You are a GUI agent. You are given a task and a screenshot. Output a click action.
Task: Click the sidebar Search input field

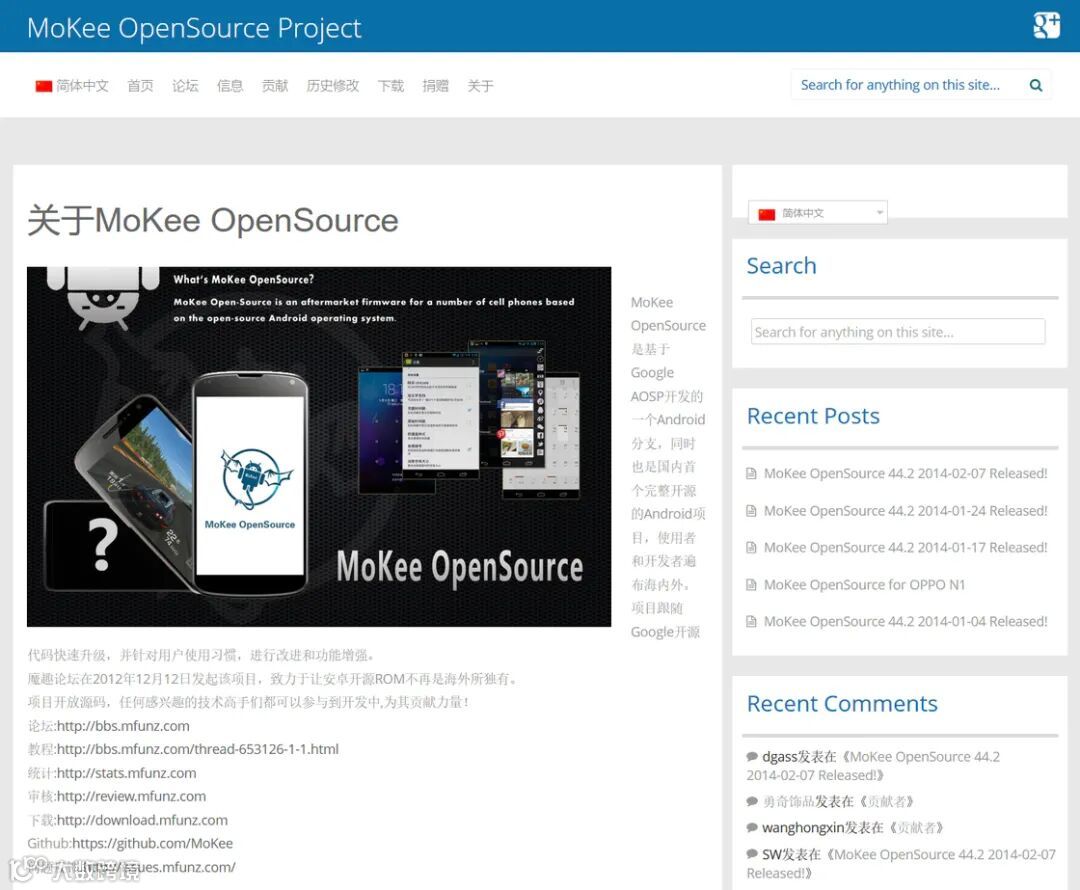click(x=897, y=332)
